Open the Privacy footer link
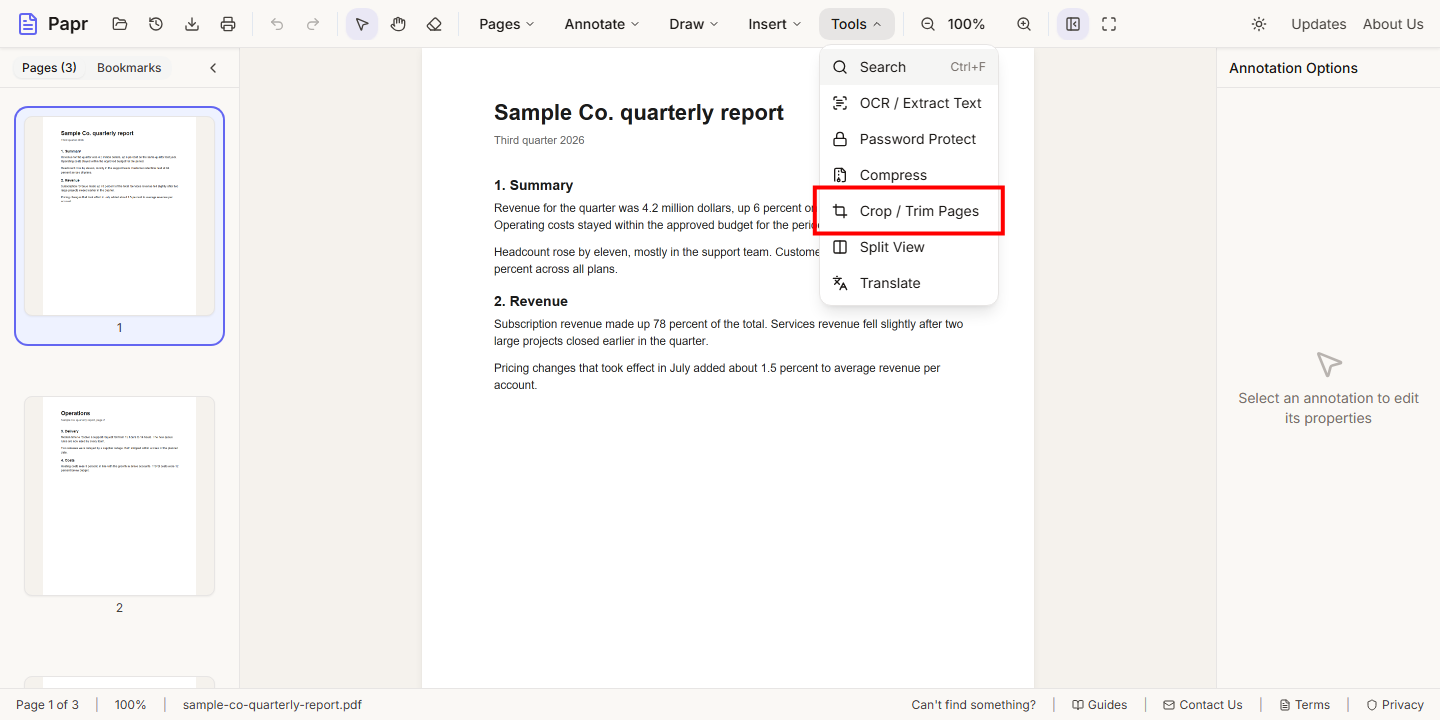 (1395, 705)
